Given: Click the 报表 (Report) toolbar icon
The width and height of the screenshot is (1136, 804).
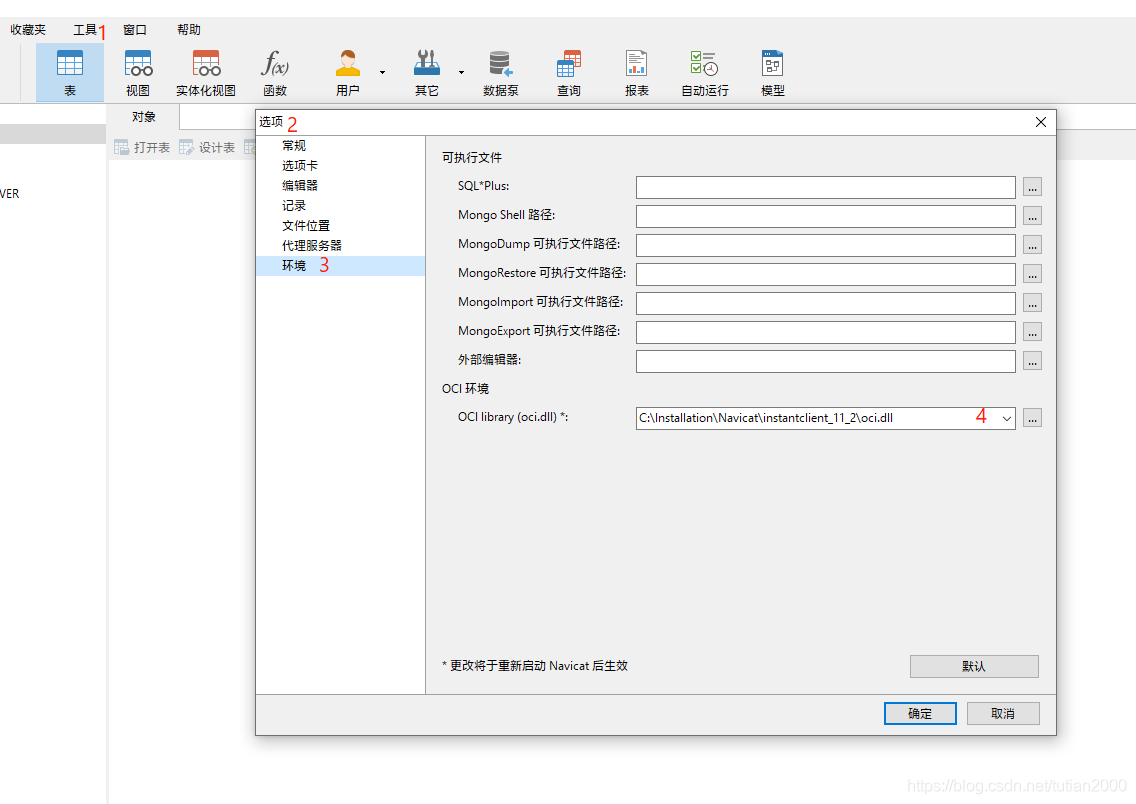Looking at the screenshot, I should tap(637, 72).
